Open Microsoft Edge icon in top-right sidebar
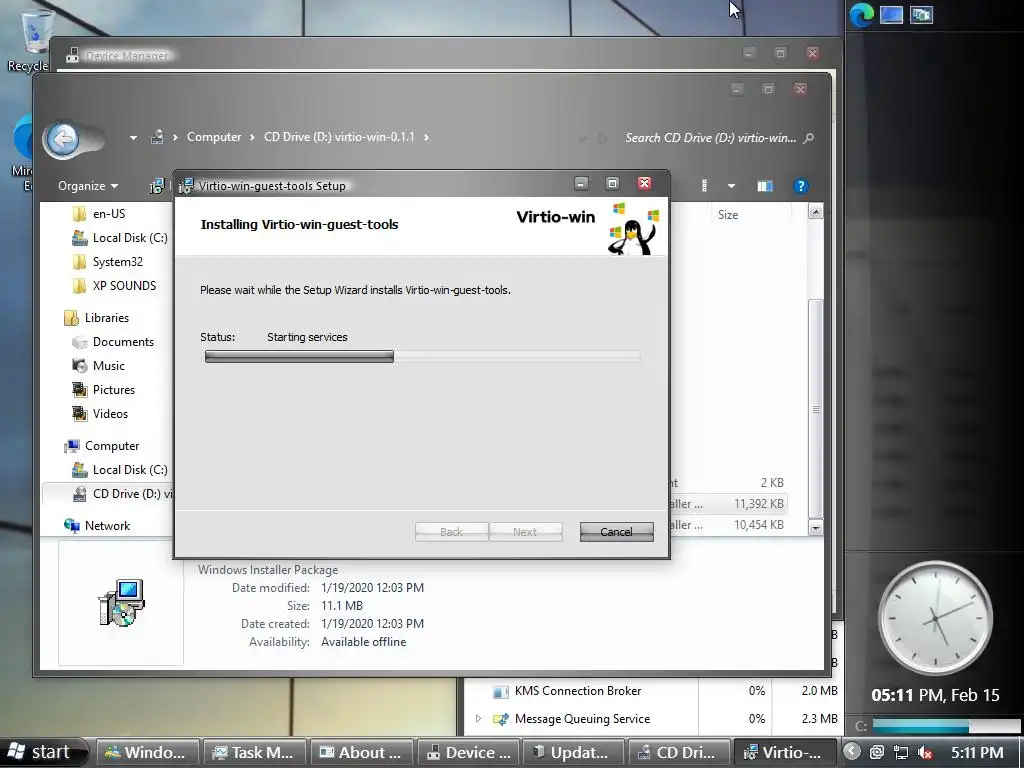This screenshot has height=768, width=1024. point(861,14)
